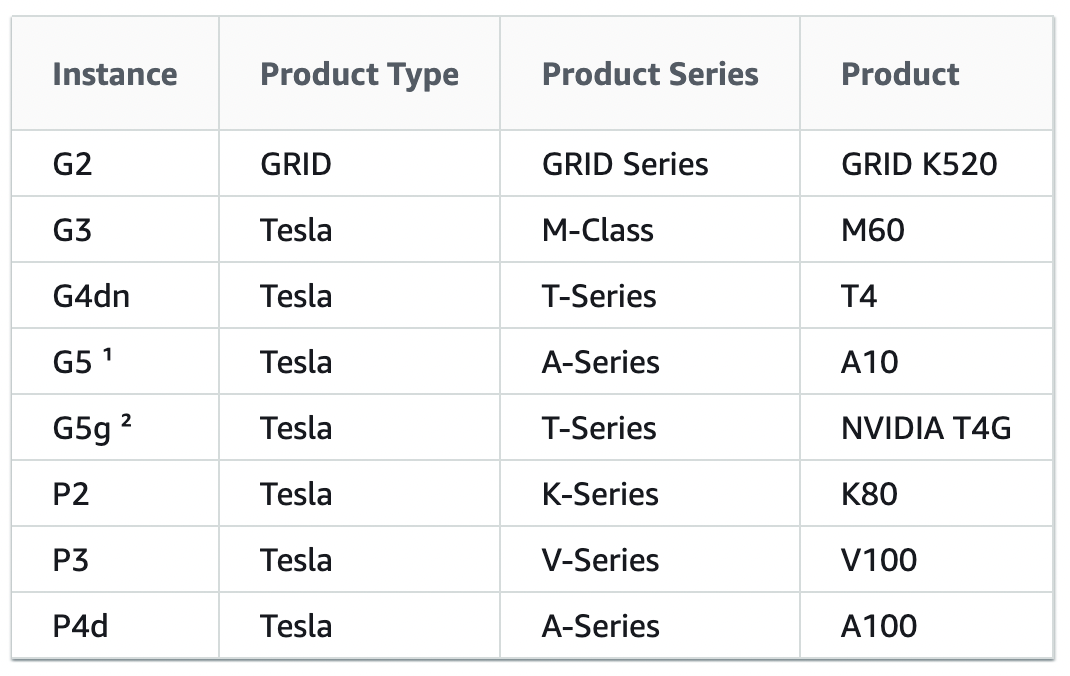Select the A100 product cell
The width and height of the screenshot is (1070, 676).
(x=879, y=626)
